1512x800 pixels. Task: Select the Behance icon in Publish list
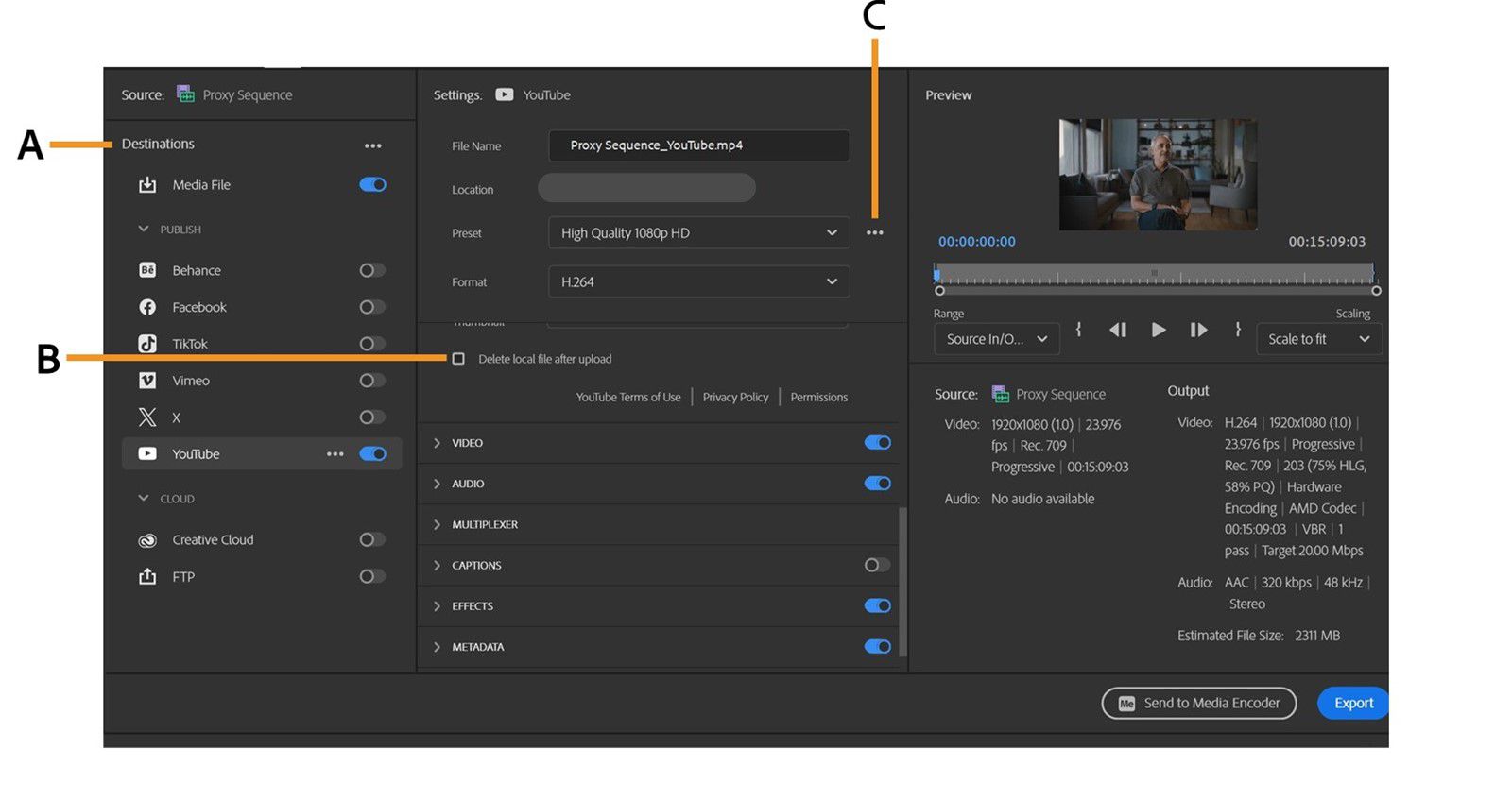click(x=147, y=270)
